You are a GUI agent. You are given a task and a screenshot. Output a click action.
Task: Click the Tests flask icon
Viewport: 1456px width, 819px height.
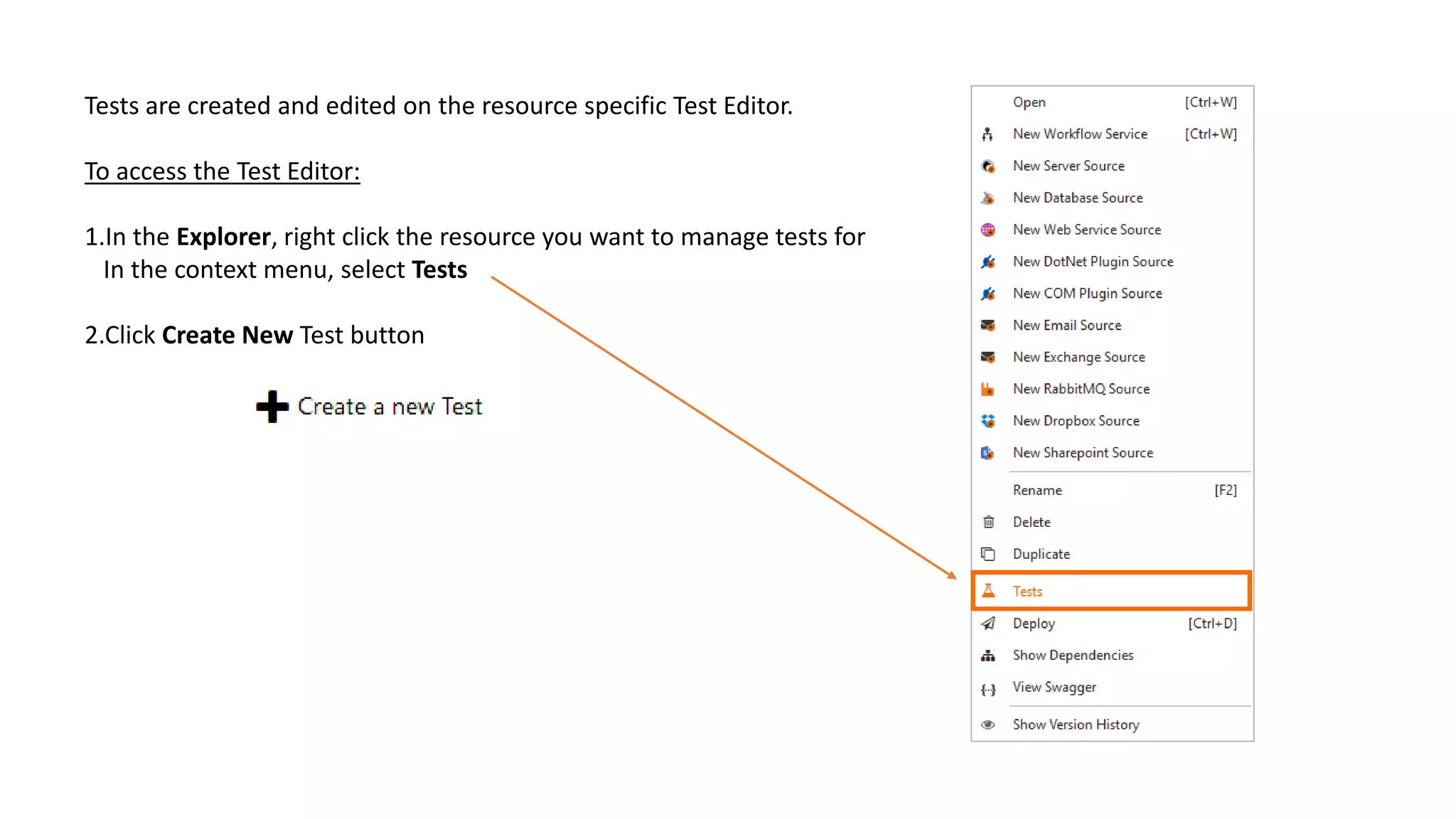pos(988,591)
